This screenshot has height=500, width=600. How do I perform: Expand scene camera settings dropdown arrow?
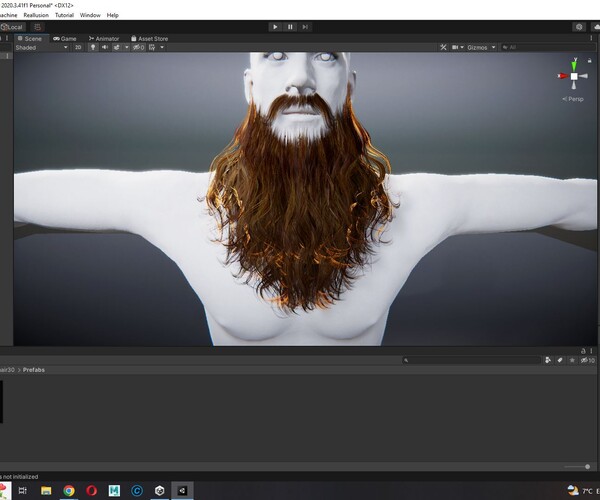462,47
